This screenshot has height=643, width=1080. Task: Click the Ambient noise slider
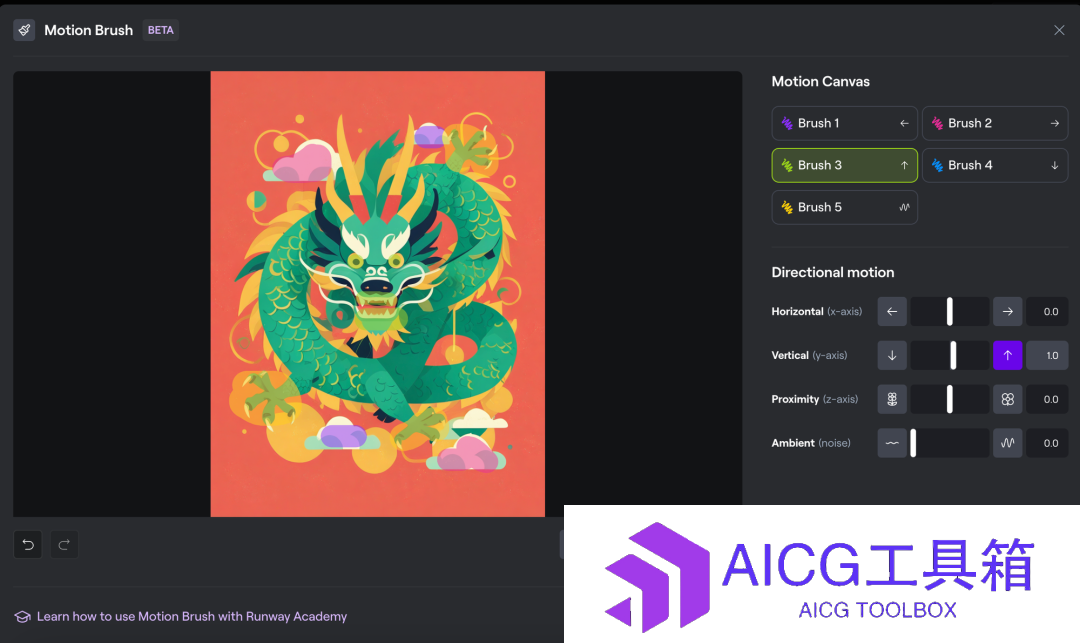[x=950, y=443]
